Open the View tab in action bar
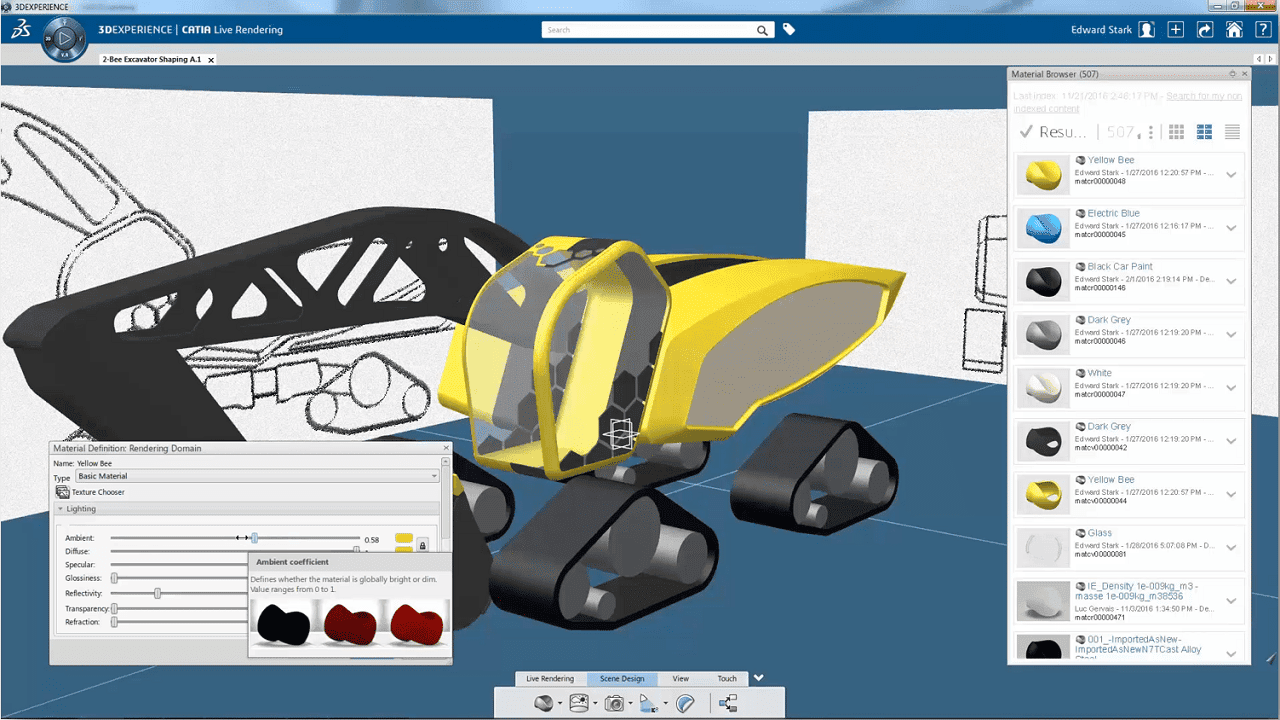The image size is (1280, 720). [680, 679]
